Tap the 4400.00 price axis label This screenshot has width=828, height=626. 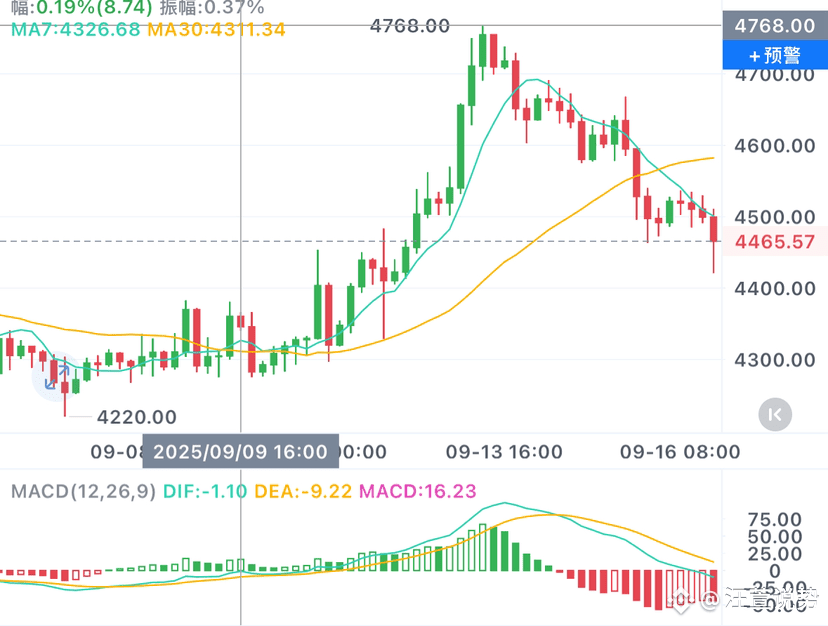[x=775, y=288]
